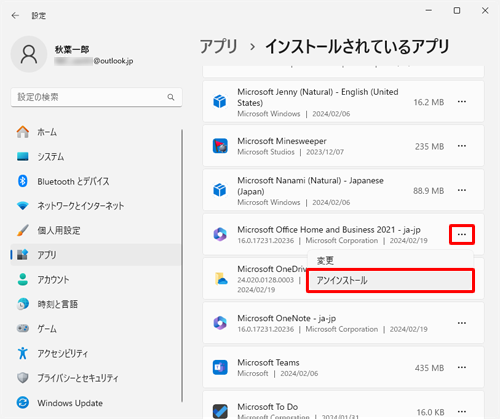
Task: Click the sidebar navigation scrollbar
Action: click(x=182, y=266)
